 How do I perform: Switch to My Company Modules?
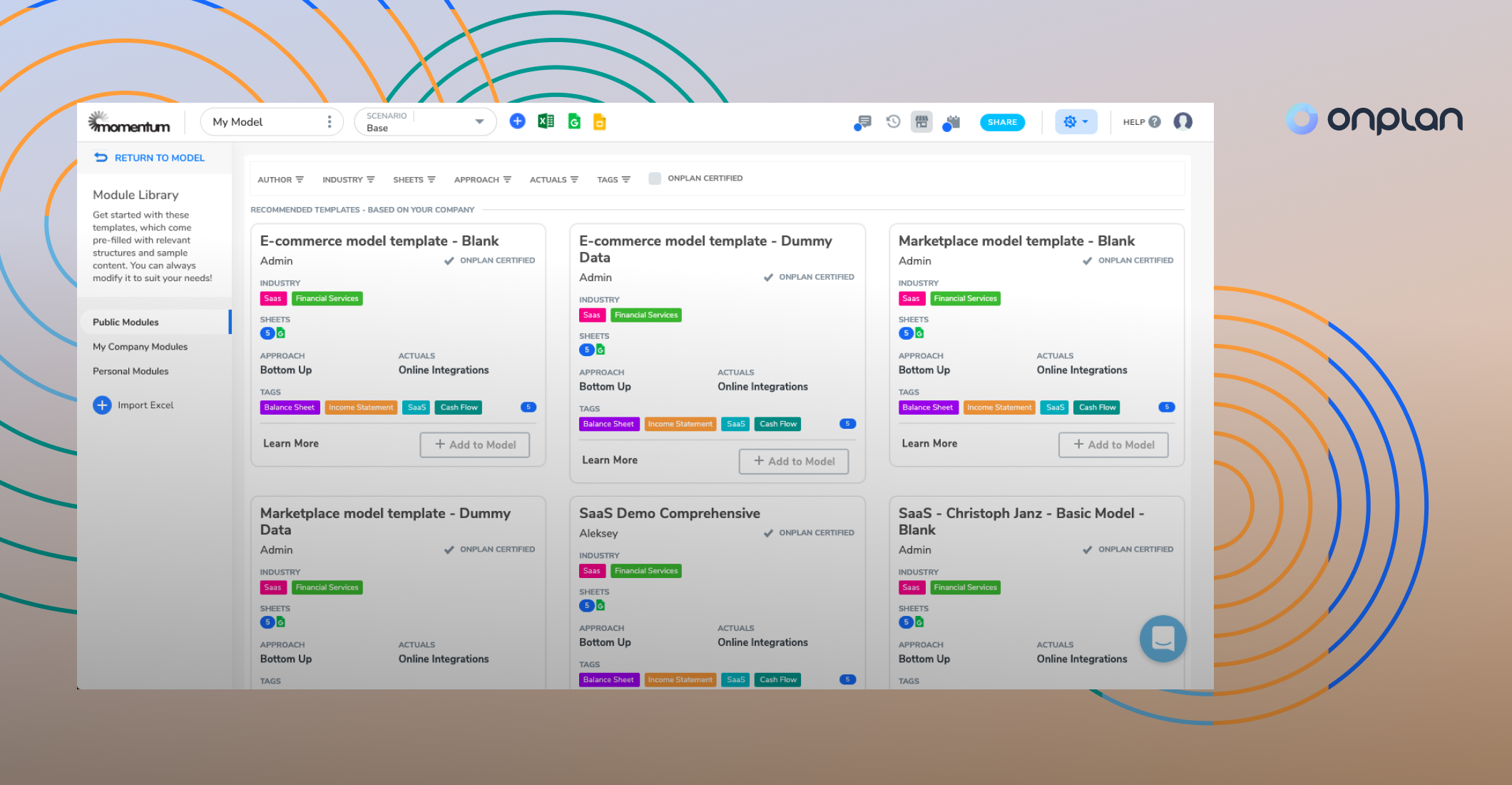coord(140,347)
